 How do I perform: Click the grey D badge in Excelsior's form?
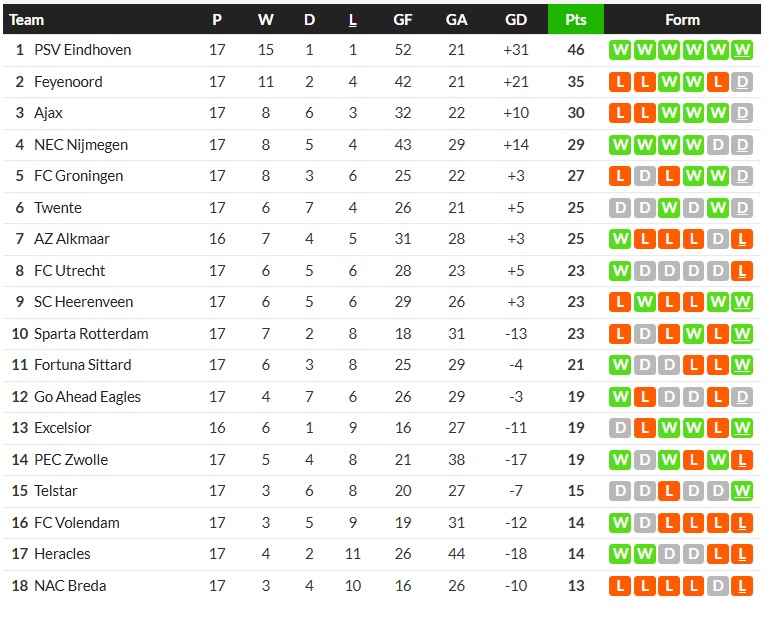tap(620, 428)
